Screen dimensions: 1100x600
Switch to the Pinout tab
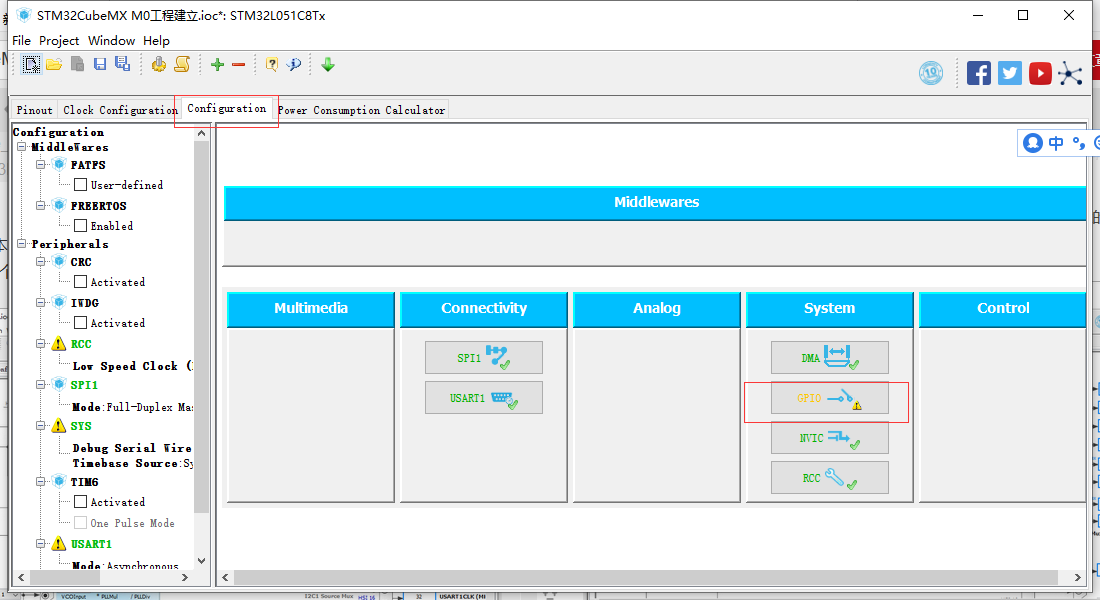pos(34,110)
